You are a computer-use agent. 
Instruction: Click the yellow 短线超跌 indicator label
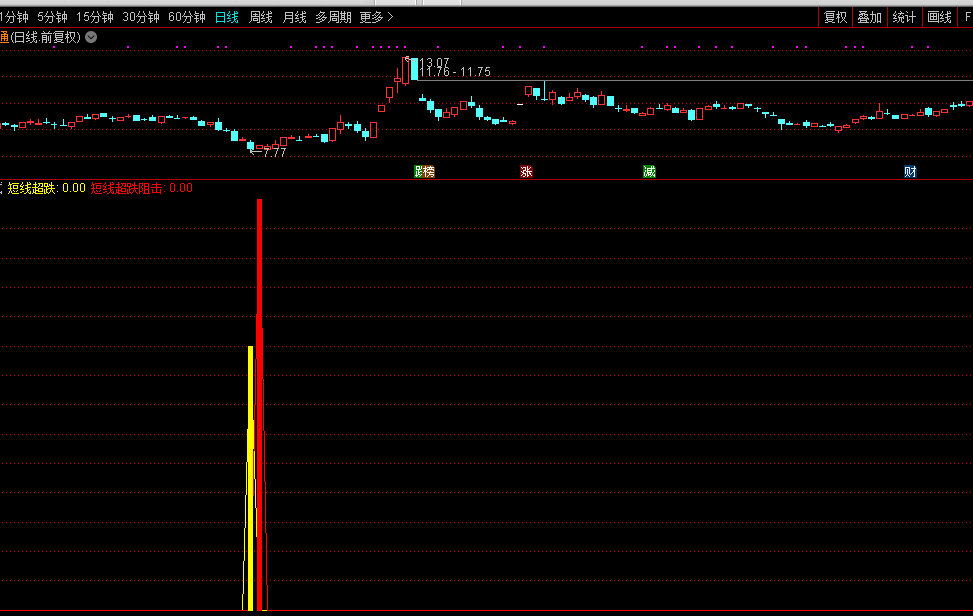33,188
